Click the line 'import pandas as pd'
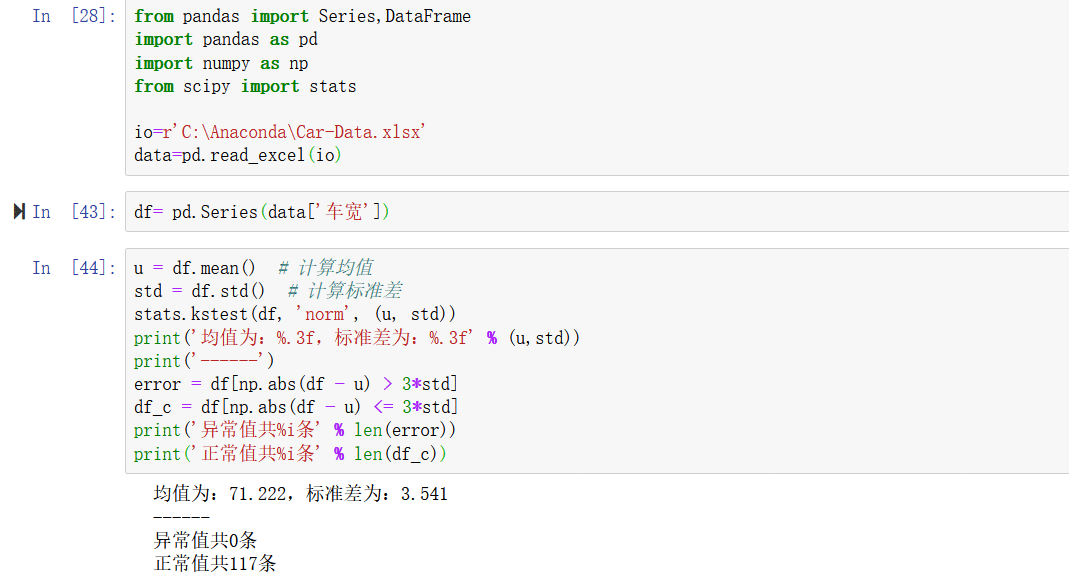 pos(226,40)
